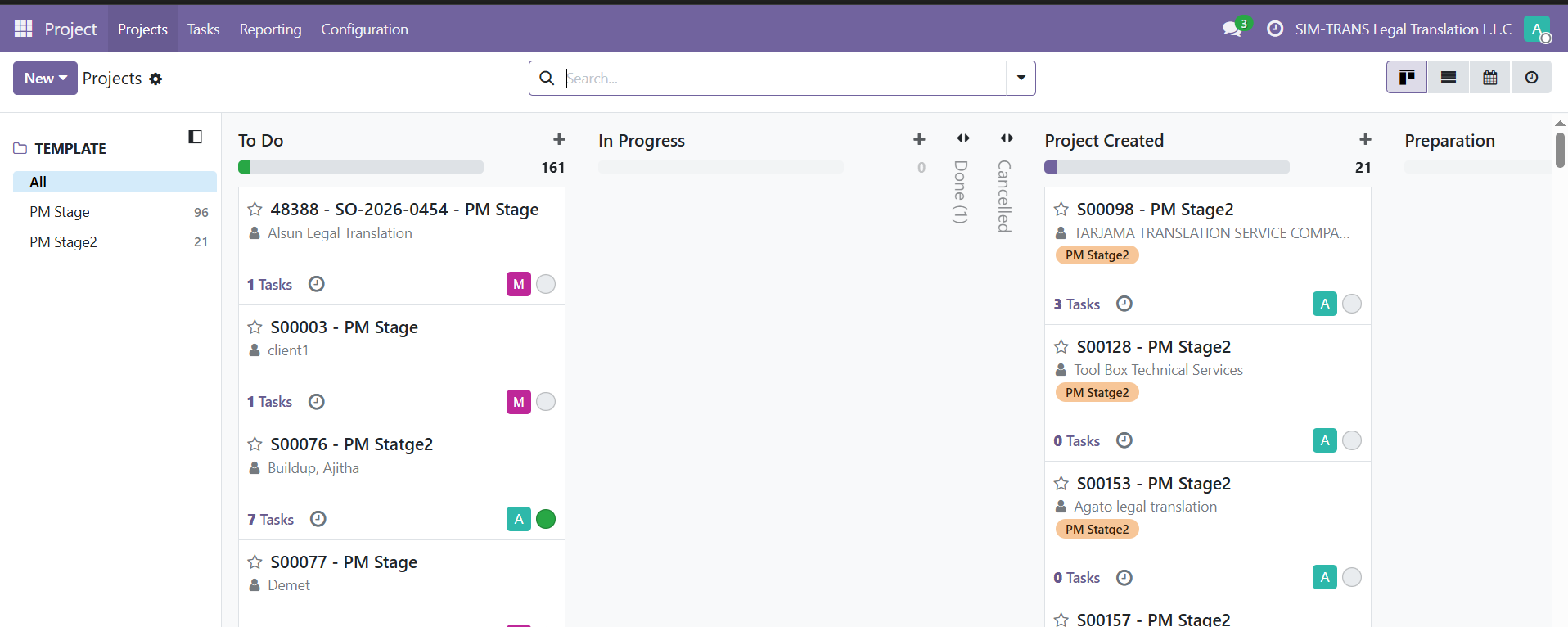Switch to Calendar view
Image resolution: width=1568 pixels, height=627 pixels.
[x=1490, y=78]
